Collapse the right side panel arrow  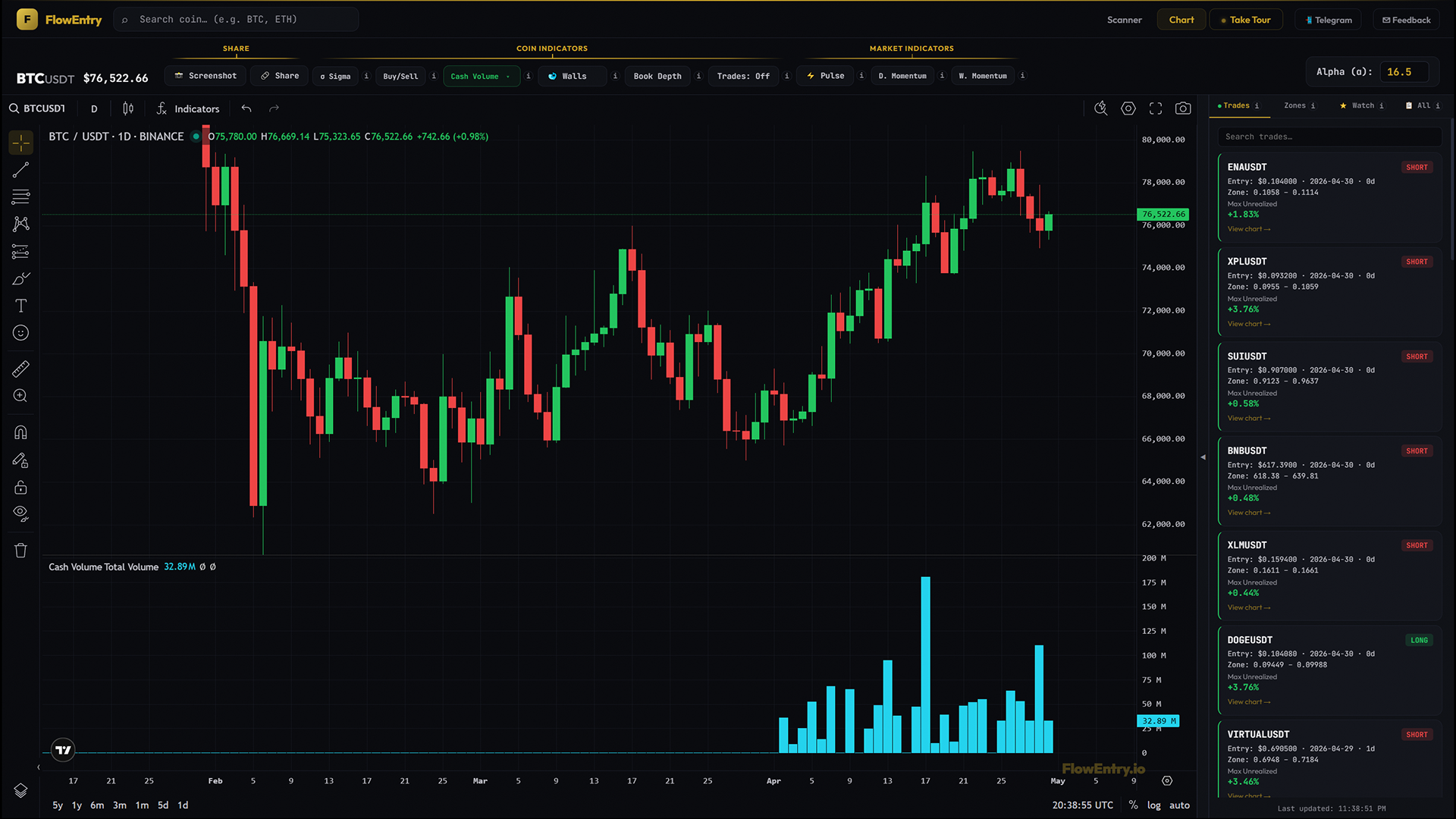click(1203, 457)
